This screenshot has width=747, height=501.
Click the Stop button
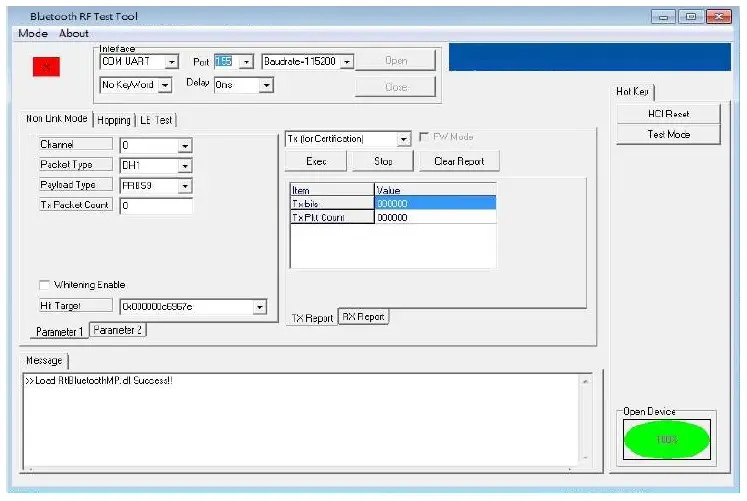[x=383, y=161]
